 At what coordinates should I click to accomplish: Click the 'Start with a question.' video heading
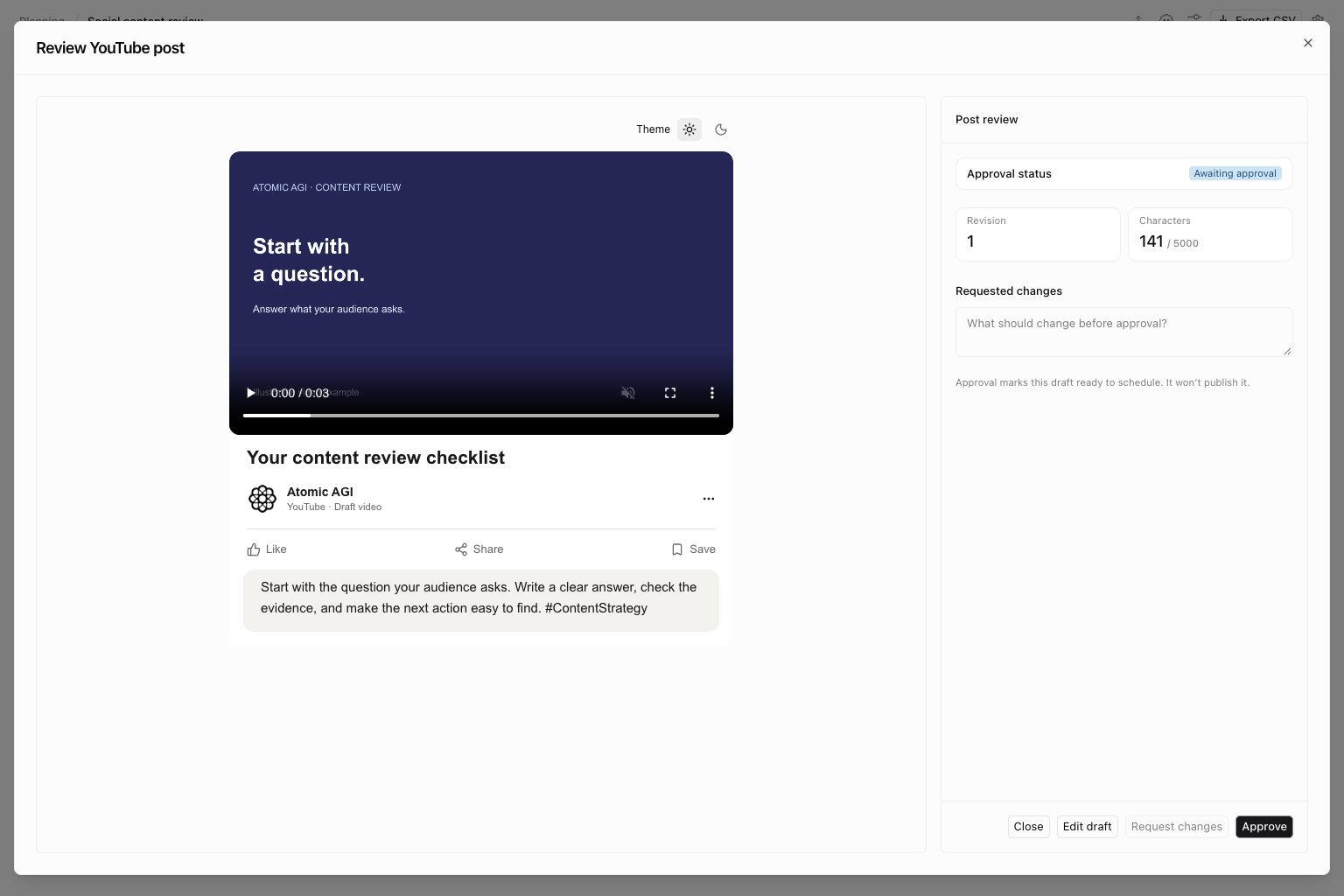309,260
